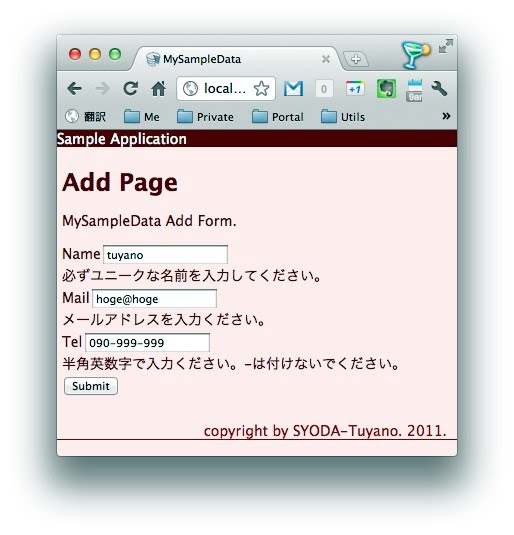Screen dimensions: 514x535
Task: Select the MySampleData tab
Action: [x=235, y=59]
